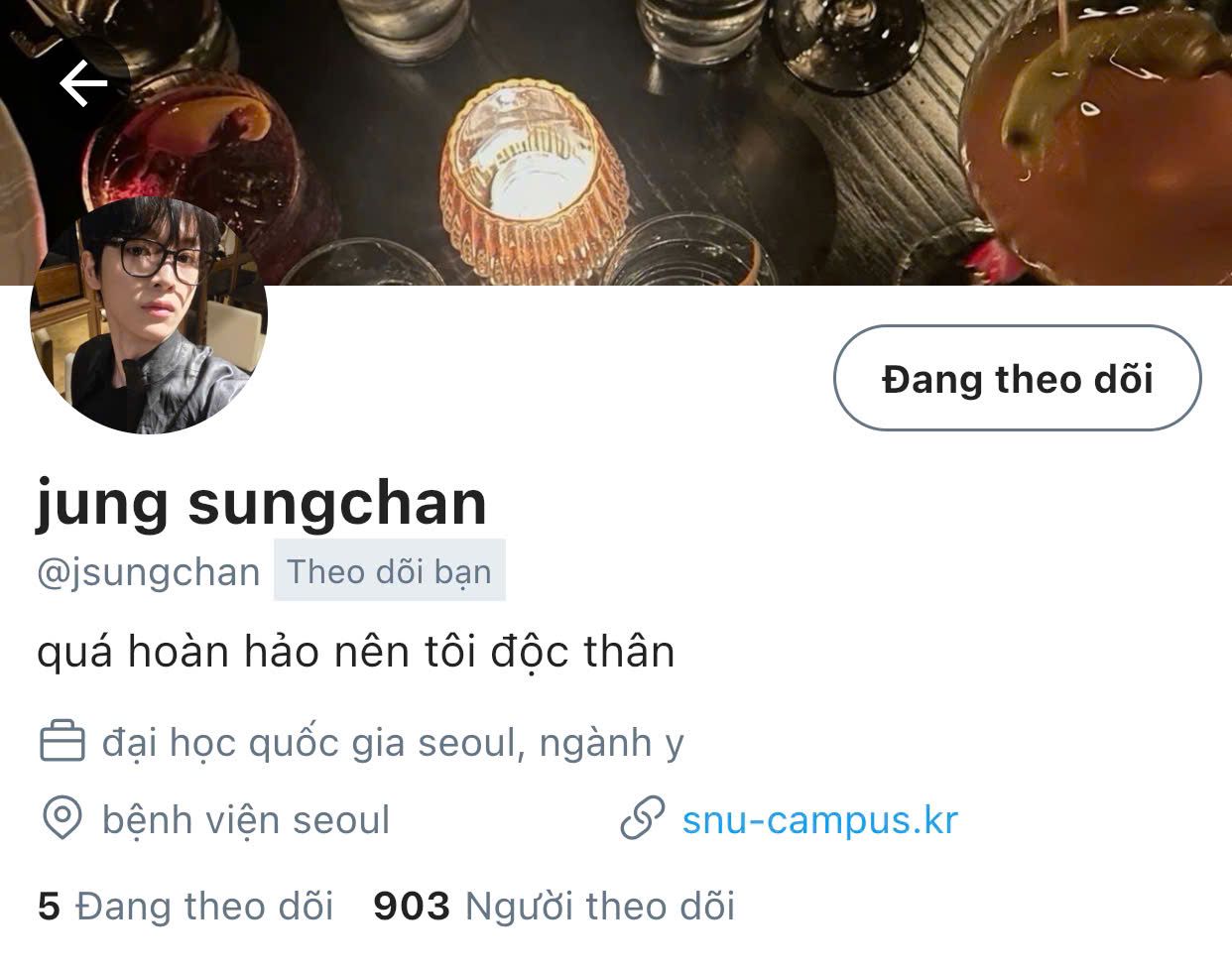
Task: Click the bio text 'quá hoàn hảo nên tôi độc thân'
Action: point(355,652)
